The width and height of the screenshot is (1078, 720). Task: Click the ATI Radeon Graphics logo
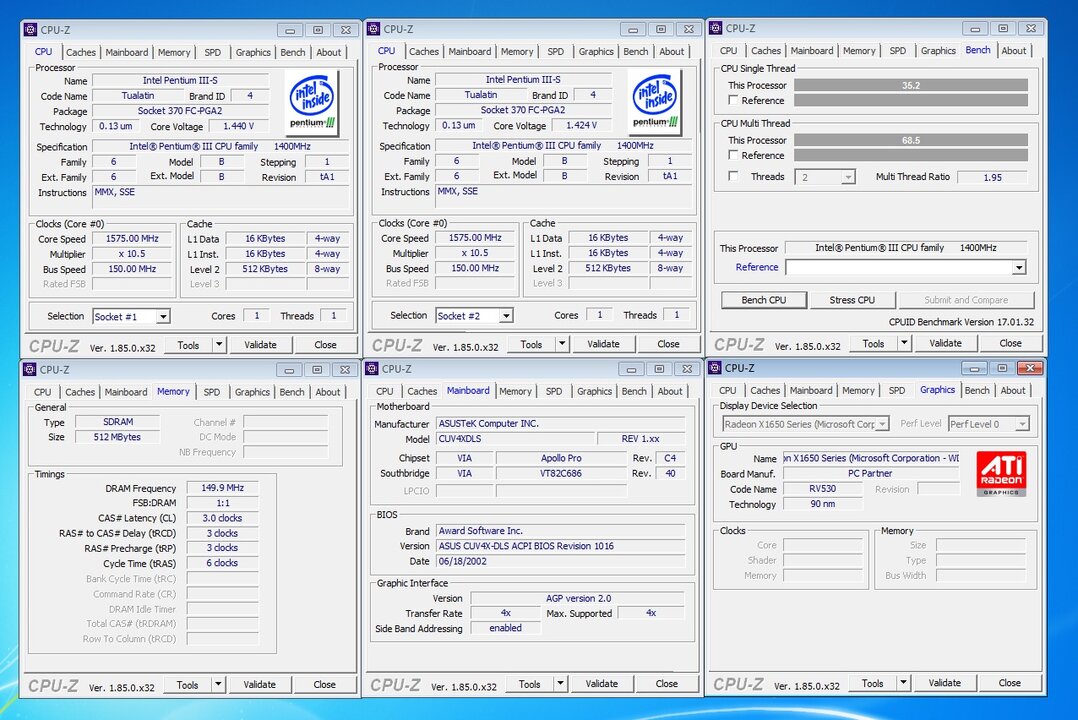pyautogui.click(x=1001, y=474)
